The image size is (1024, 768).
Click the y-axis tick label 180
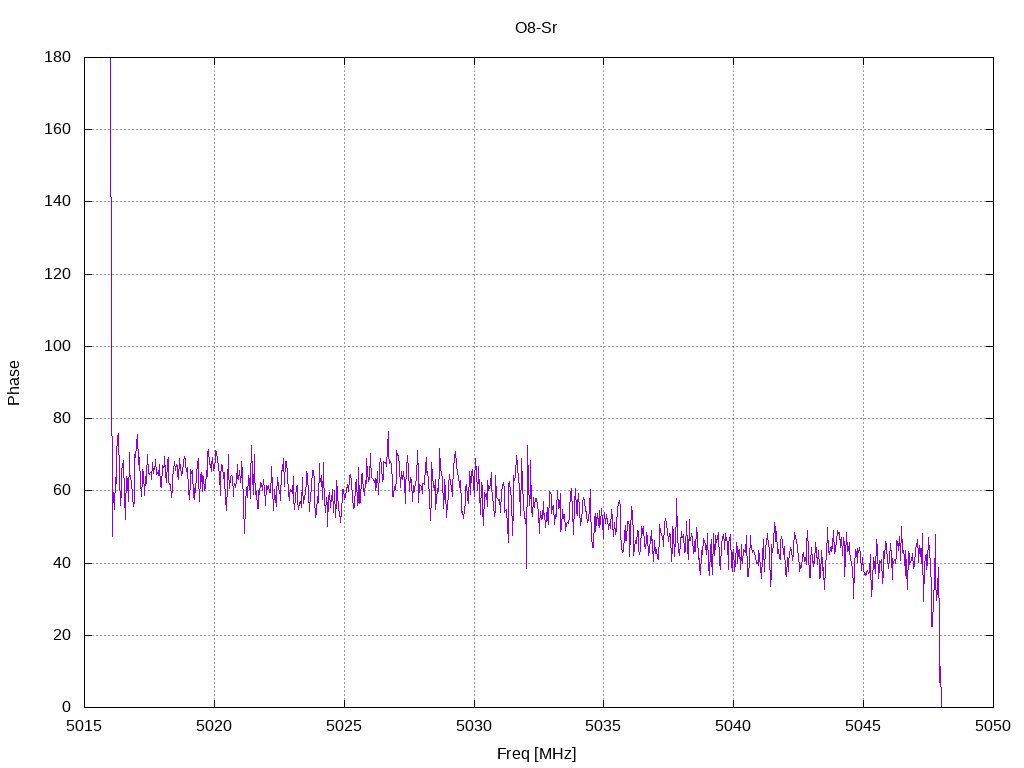(57, 57)
